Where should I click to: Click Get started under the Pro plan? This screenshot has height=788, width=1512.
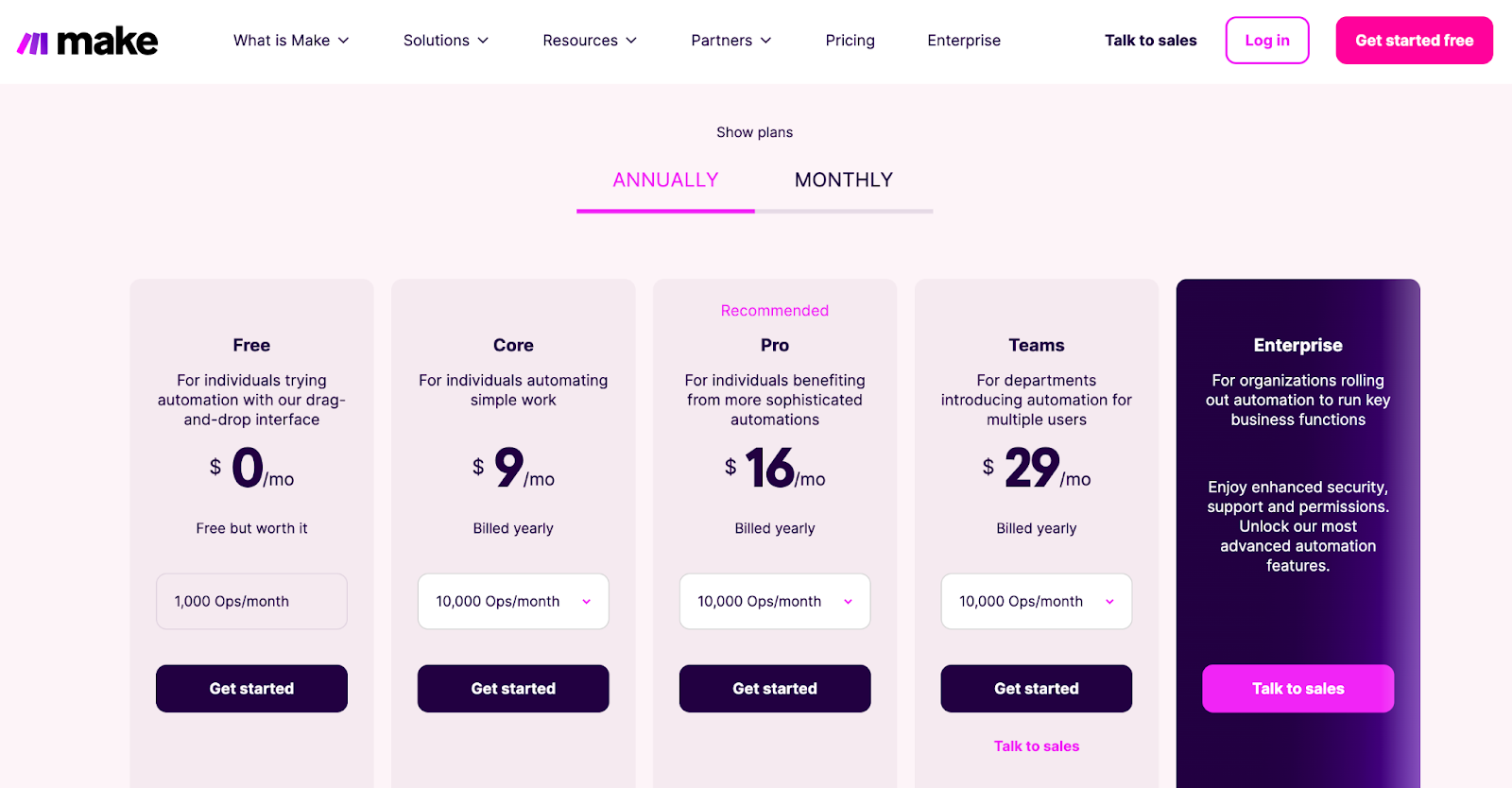(x=774, y=688)
